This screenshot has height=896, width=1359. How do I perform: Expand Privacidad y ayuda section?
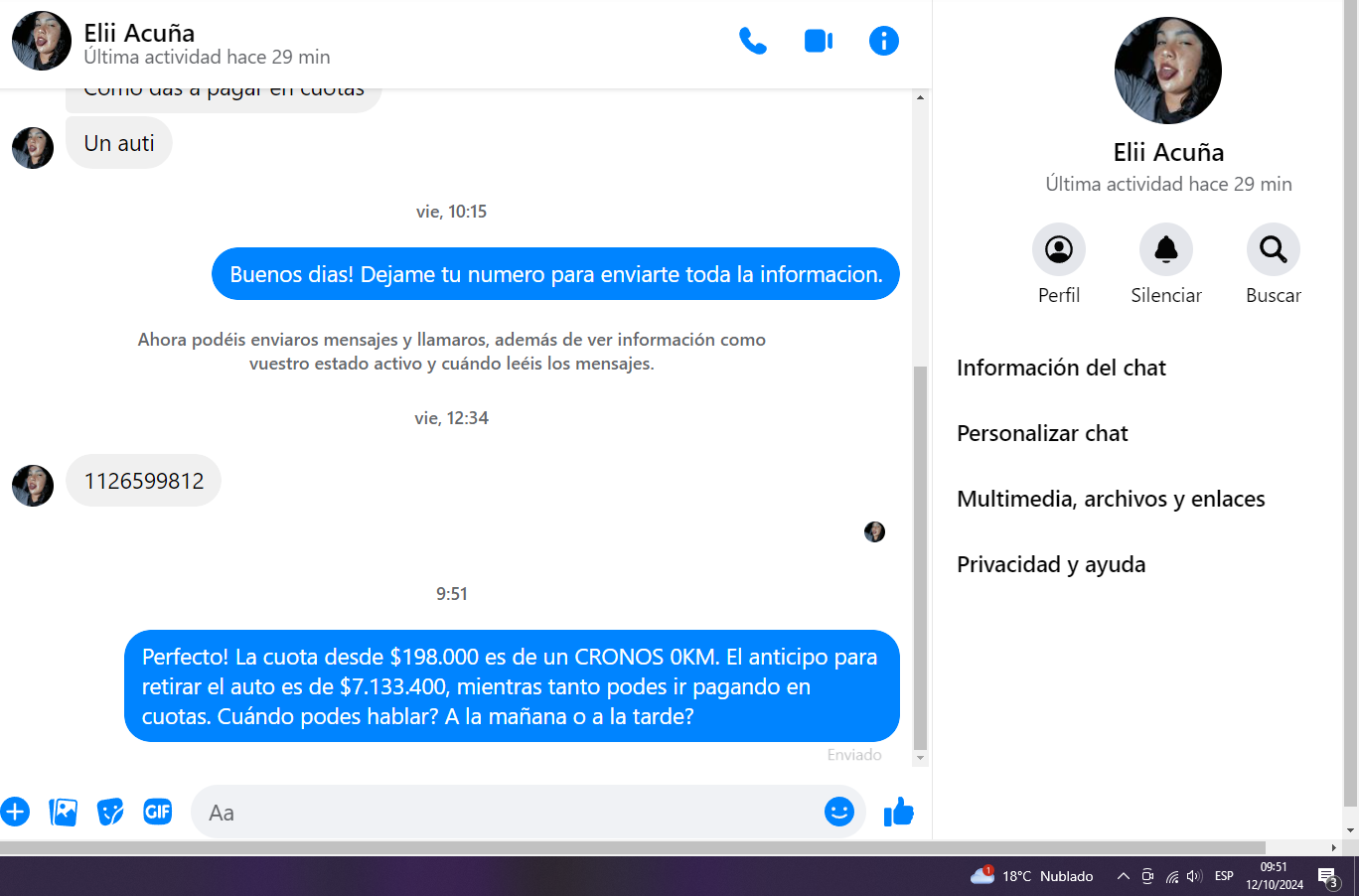[1051, 564]
